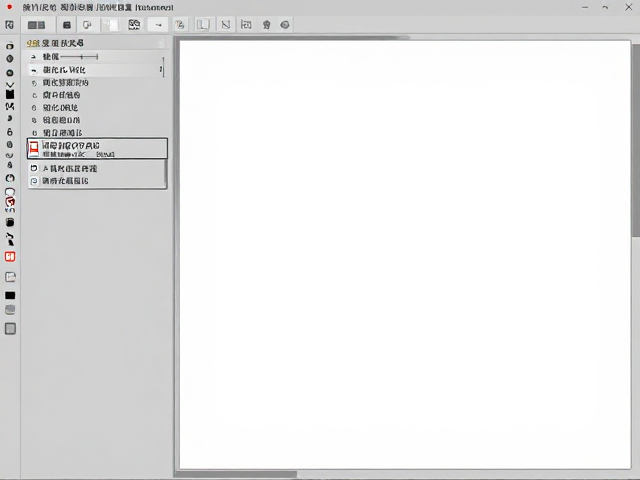Click the black rectangle color swatch in the sidebar

coord(10,296)
